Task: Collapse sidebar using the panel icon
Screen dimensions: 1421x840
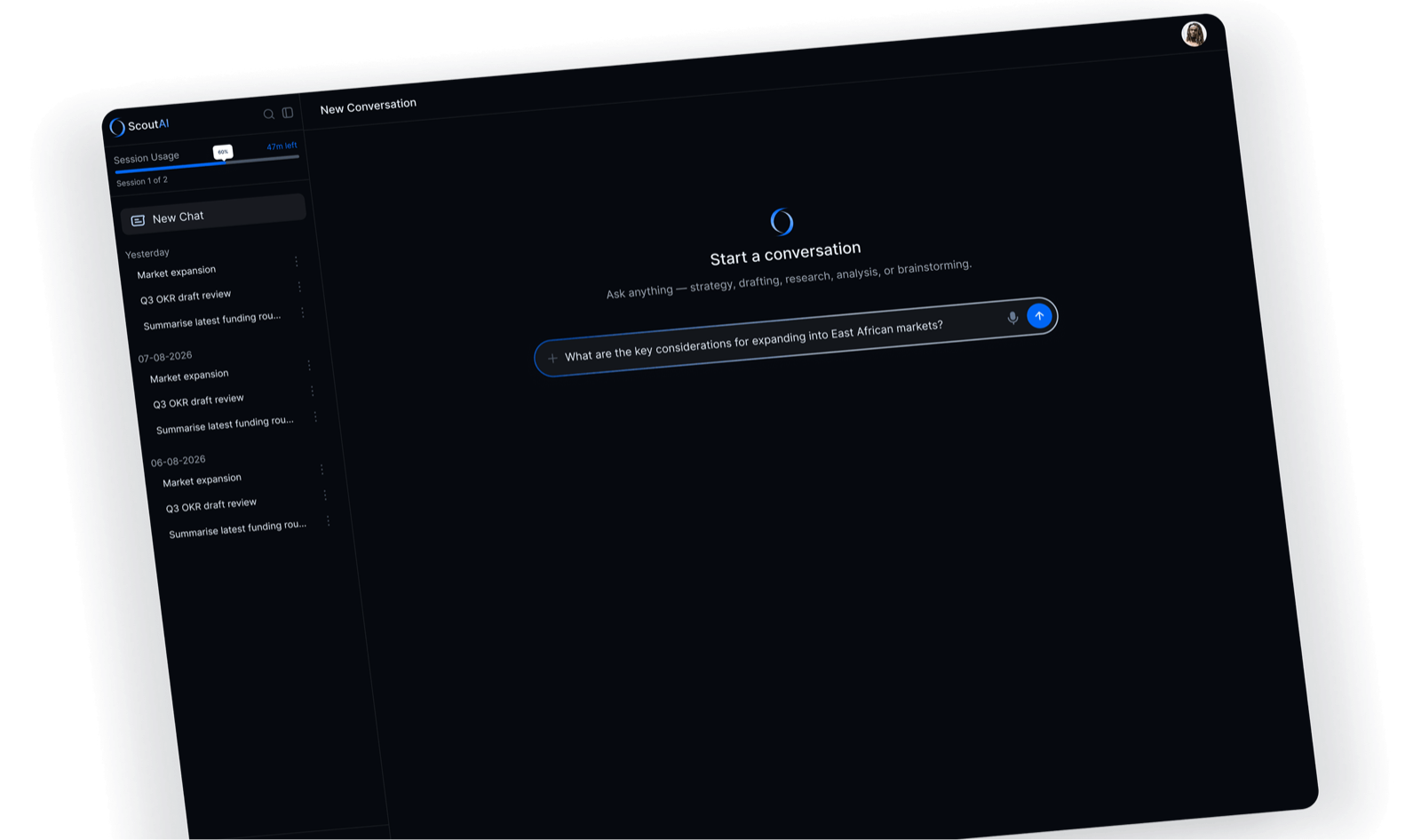Action: [288, 113]
